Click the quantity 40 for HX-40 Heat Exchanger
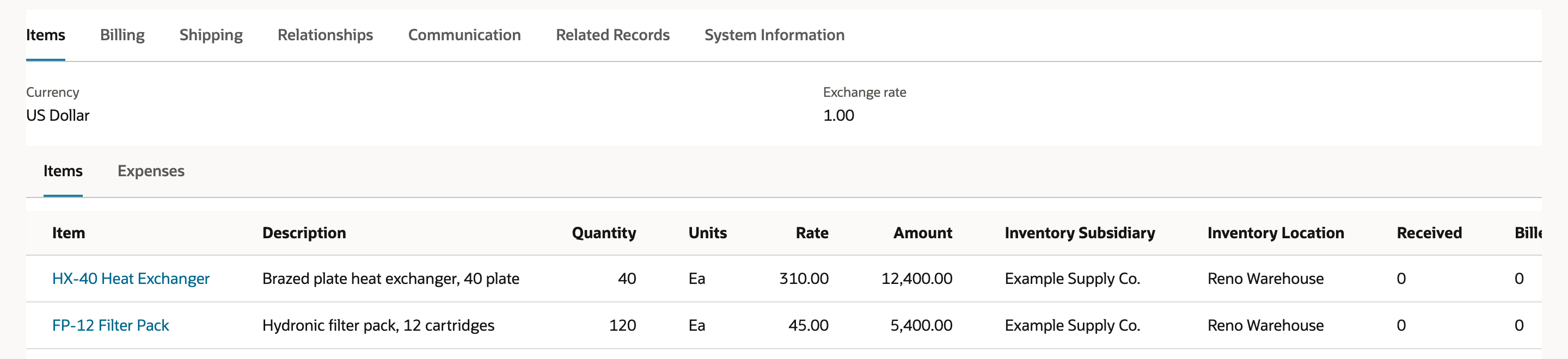 click(x=627, y=278)
